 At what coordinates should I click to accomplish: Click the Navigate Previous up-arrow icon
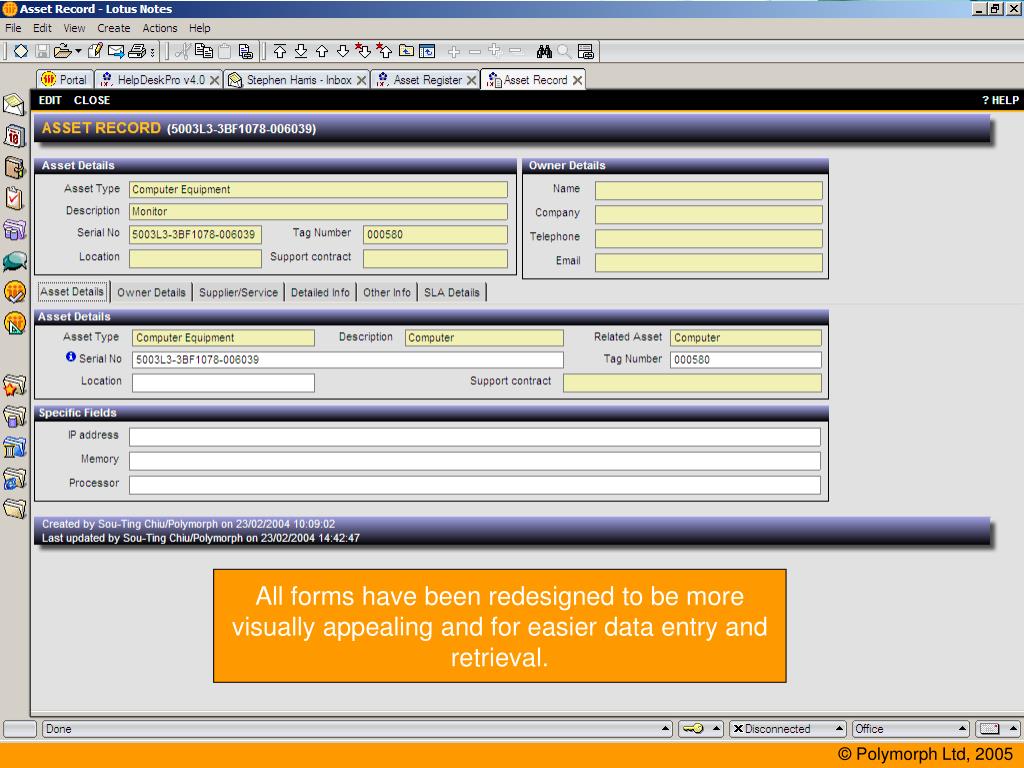tap(322, 51)
